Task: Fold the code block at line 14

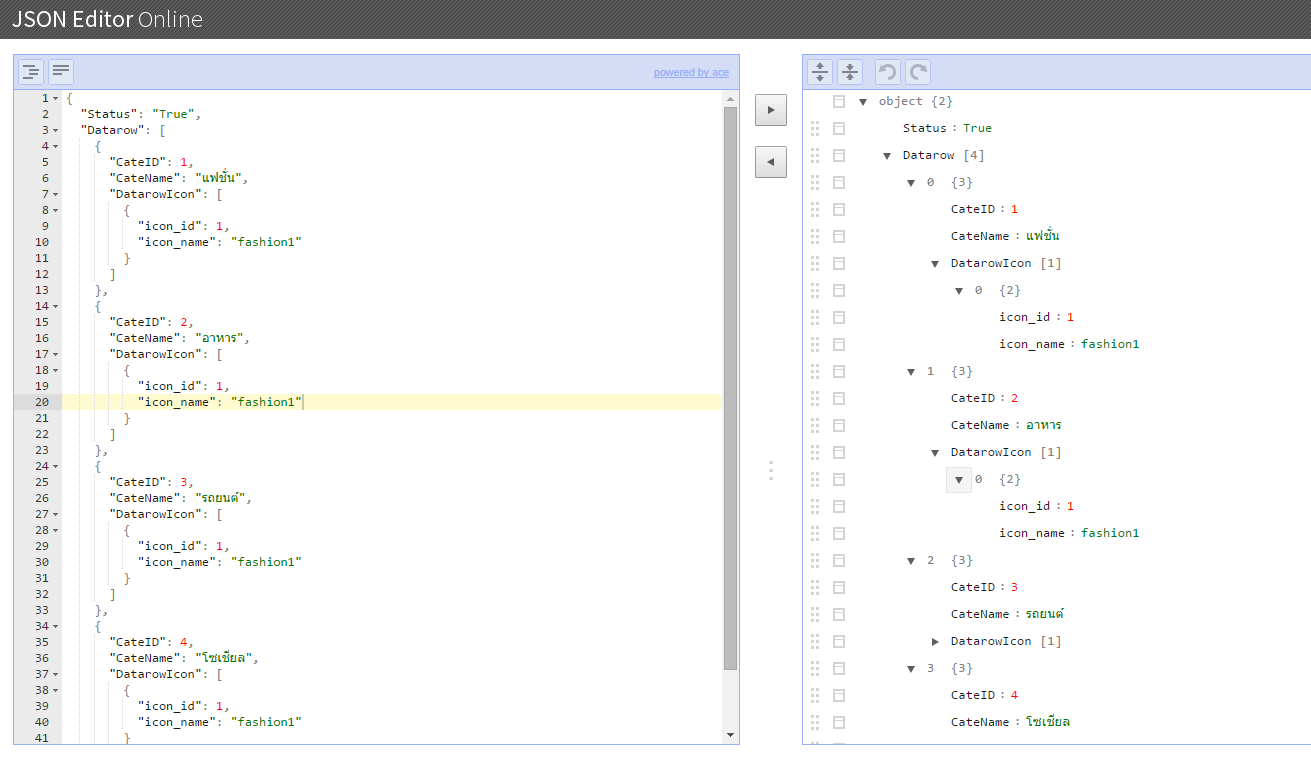Action: (55, 306)
